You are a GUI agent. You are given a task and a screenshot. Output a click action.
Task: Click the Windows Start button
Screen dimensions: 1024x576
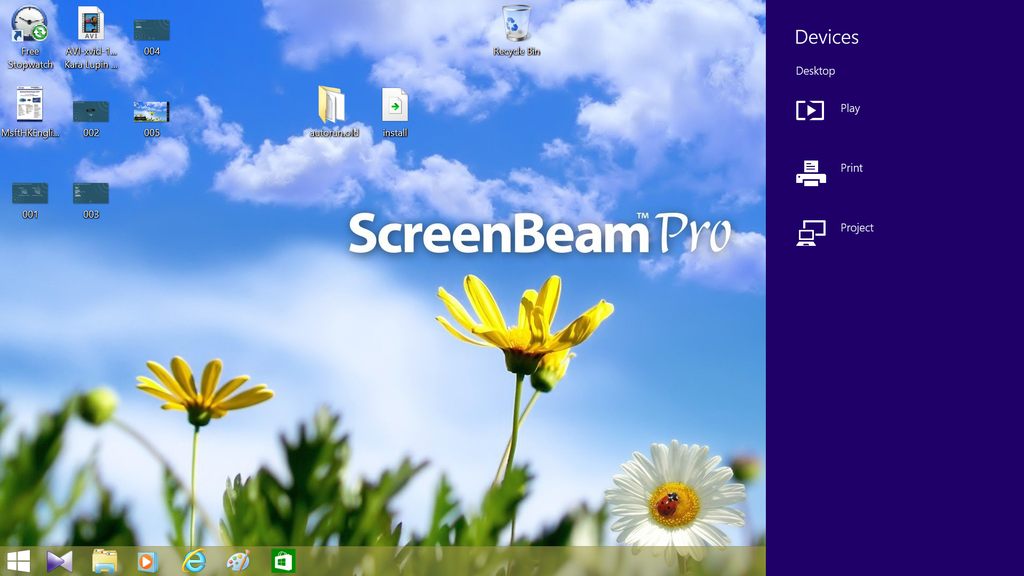coord(18,561)
